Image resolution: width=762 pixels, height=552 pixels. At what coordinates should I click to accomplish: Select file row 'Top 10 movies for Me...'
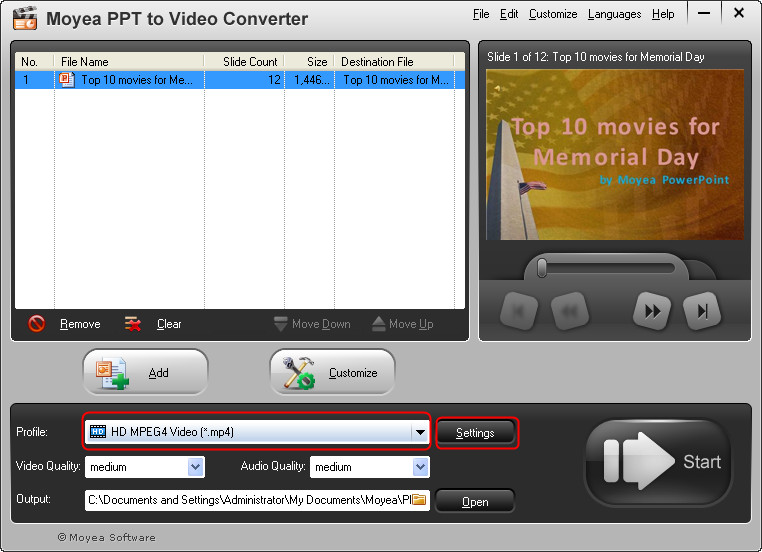click(x=240, y=80)
